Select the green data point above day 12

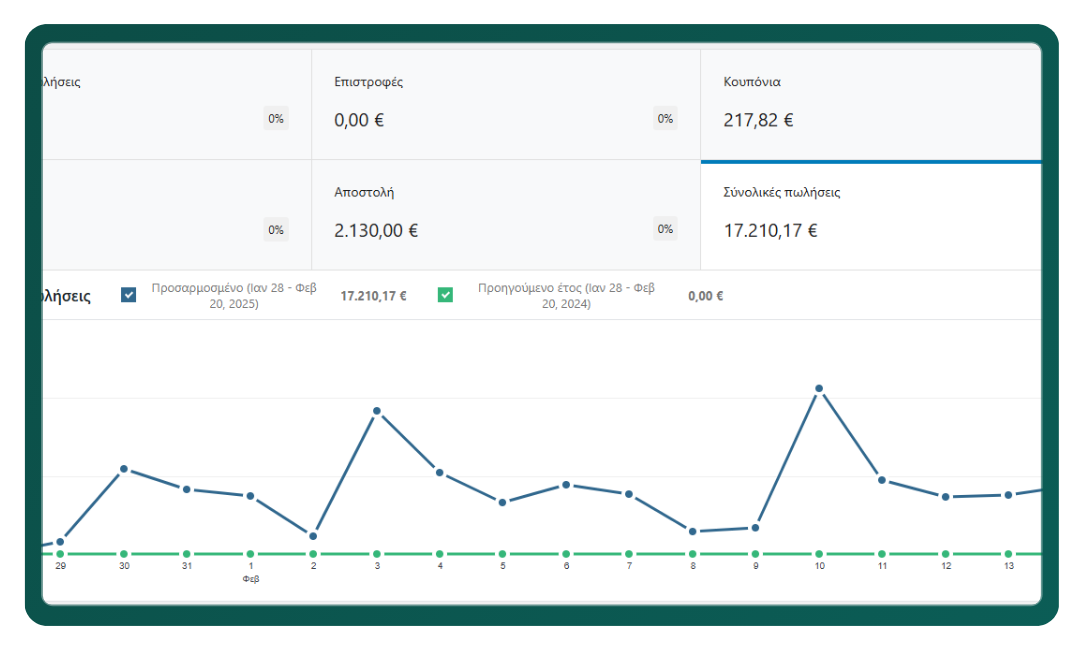(945, 553)
